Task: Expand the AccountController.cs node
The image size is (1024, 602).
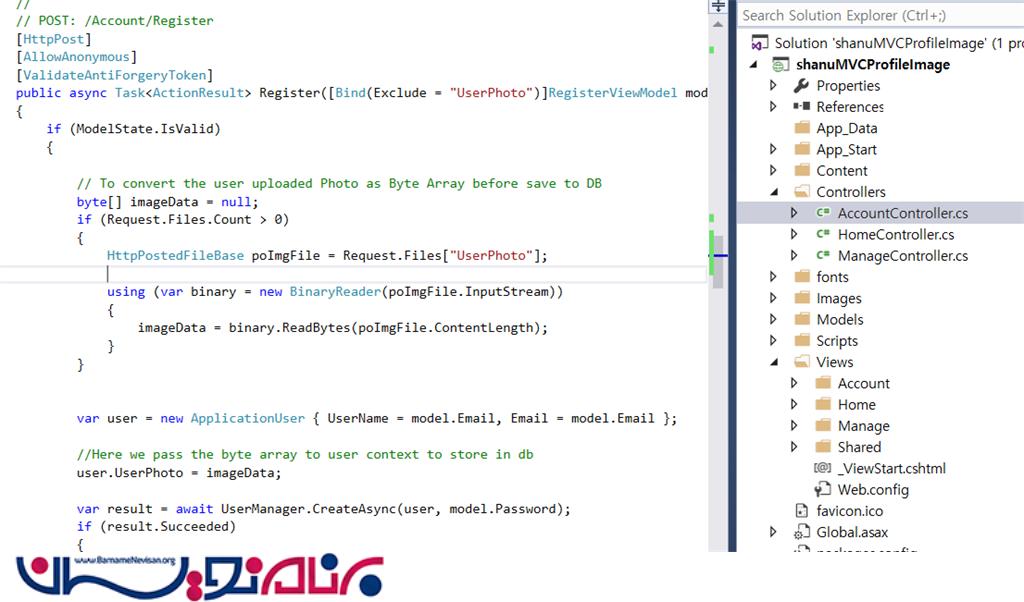Action: point(794,213)
